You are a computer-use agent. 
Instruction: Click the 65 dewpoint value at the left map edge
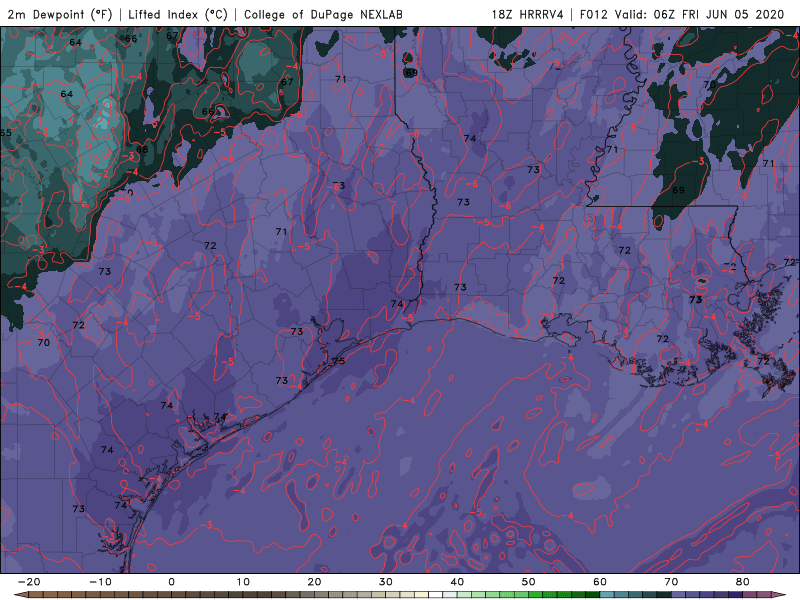[5, 133]
